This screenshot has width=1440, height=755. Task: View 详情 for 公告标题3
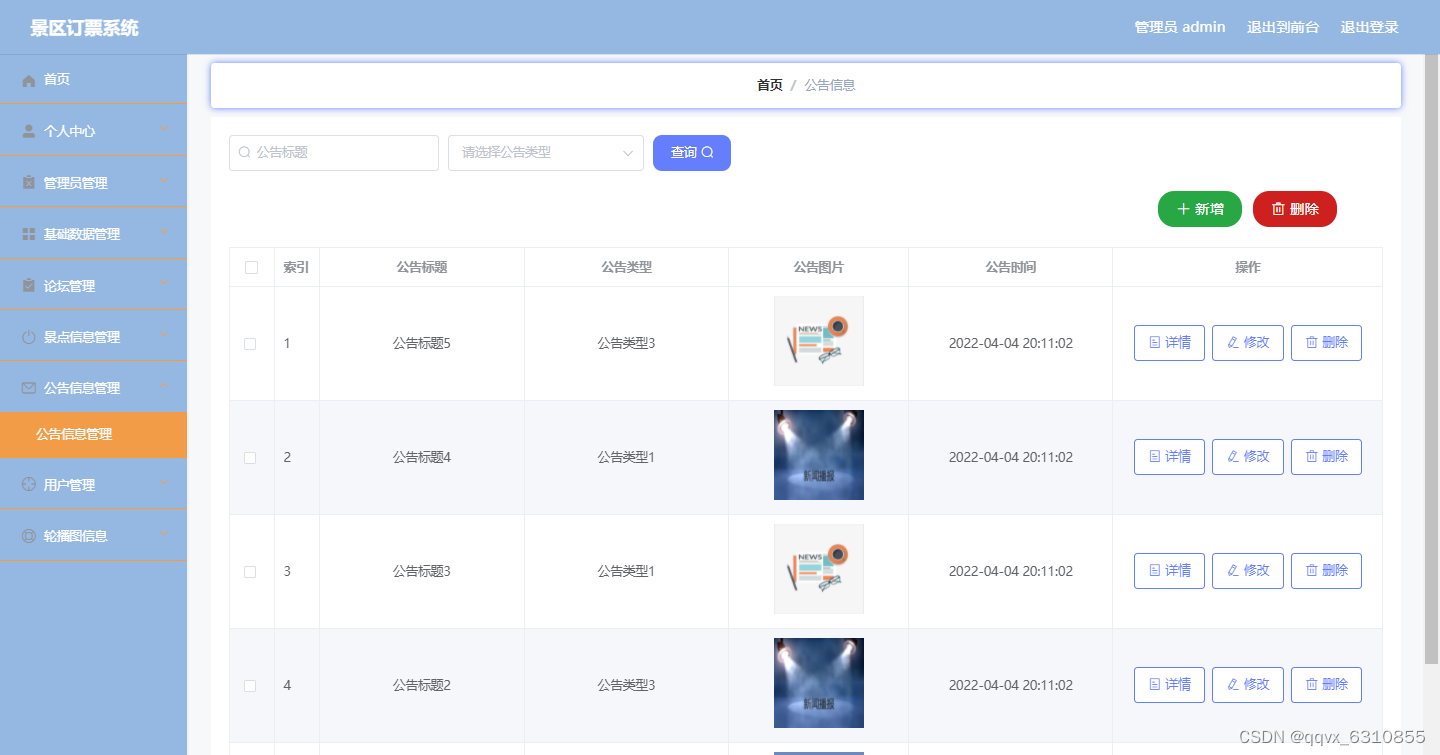[1169, 571]
